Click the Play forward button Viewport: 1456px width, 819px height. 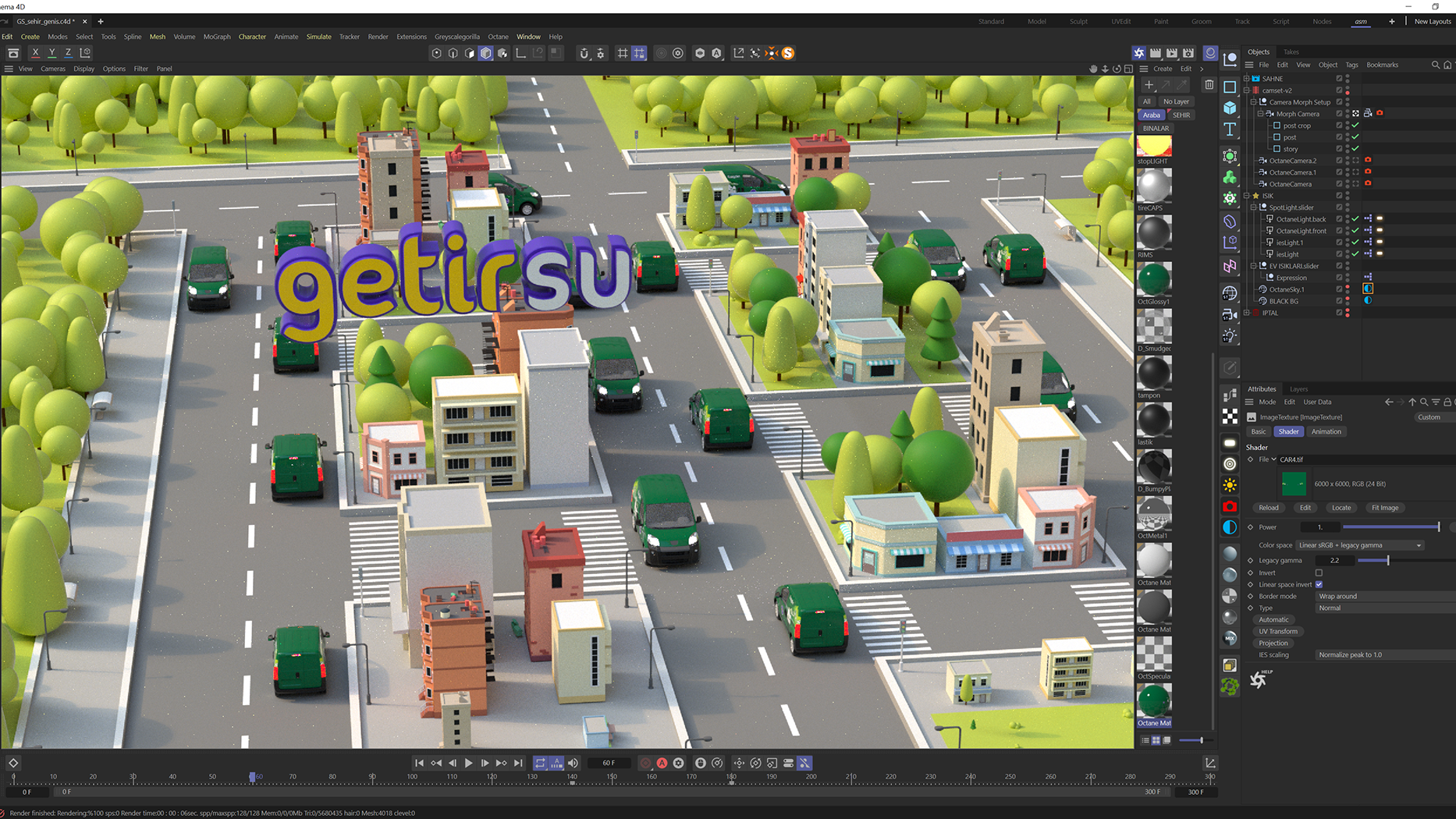(468, 763)
